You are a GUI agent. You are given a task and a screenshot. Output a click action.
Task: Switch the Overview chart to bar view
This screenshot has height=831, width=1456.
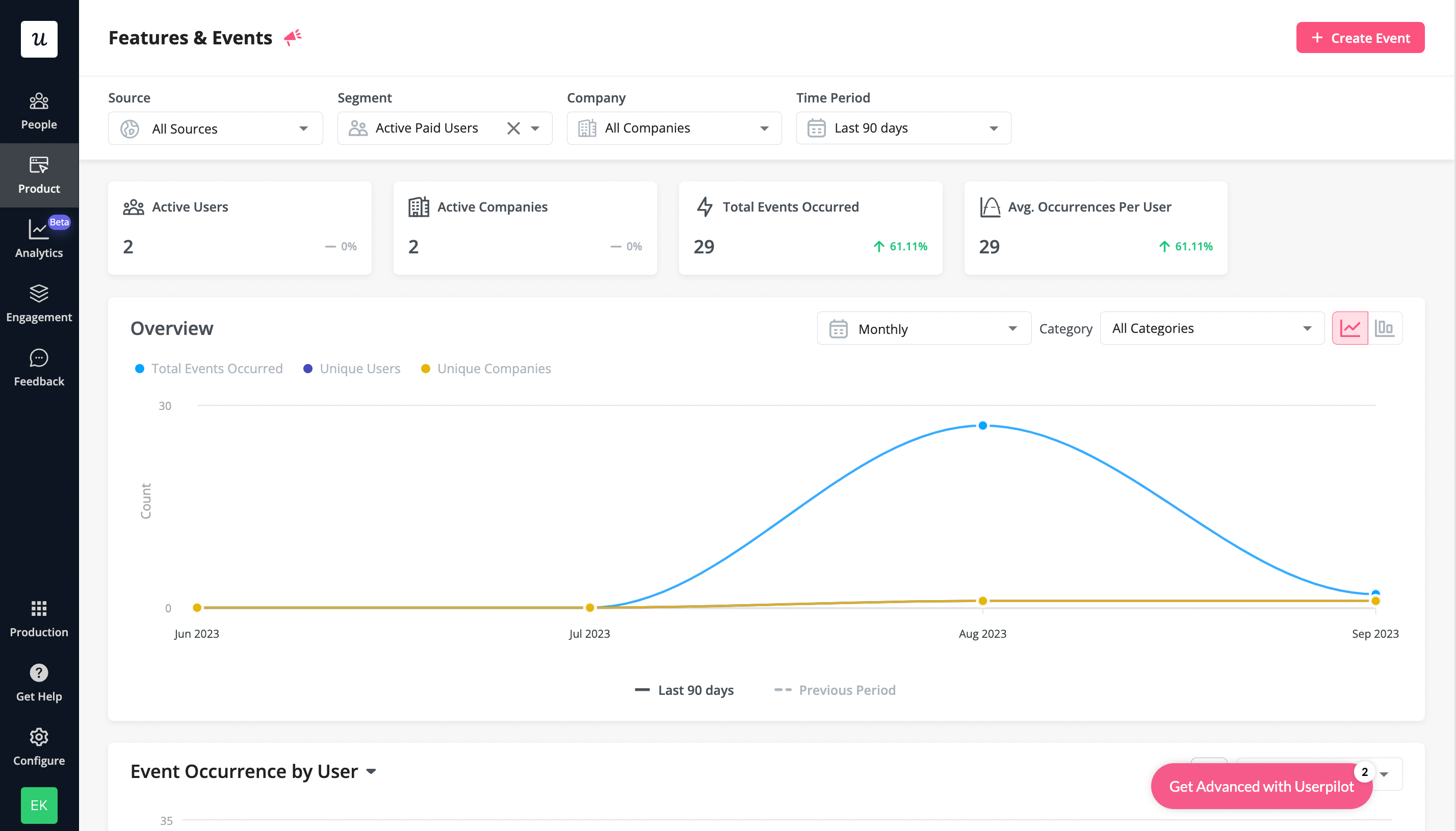click(1385, 328)
